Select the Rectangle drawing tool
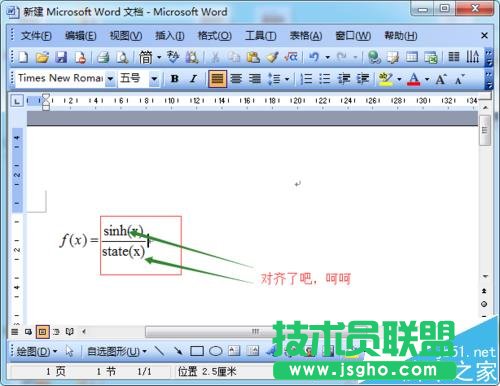Screen dimensions: 500x386 [197, 351]
